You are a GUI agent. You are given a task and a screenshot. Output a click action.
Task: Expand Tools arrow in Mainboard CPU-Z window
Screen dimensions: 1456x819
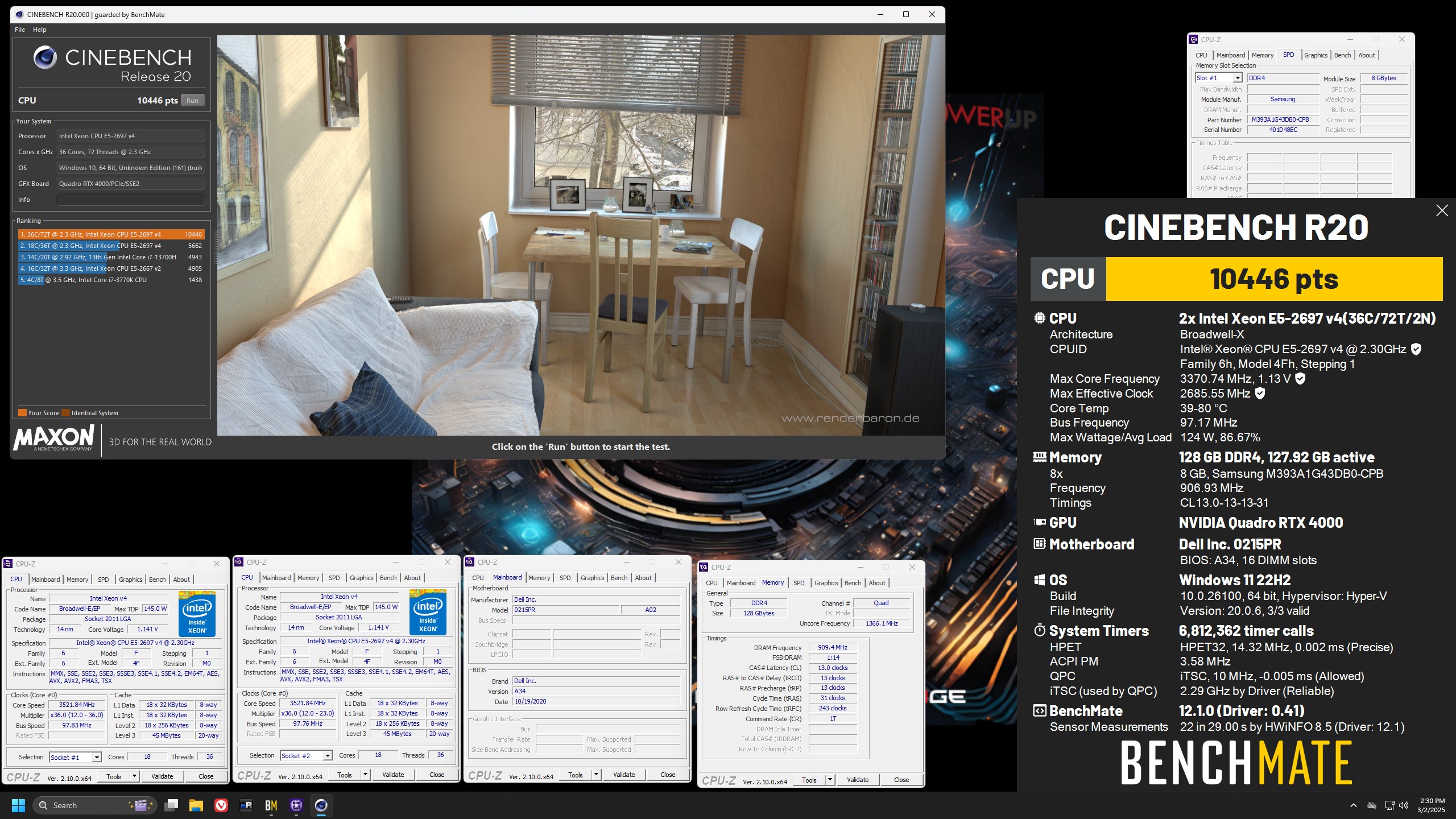pyautogui.click(x=597, y=775)
